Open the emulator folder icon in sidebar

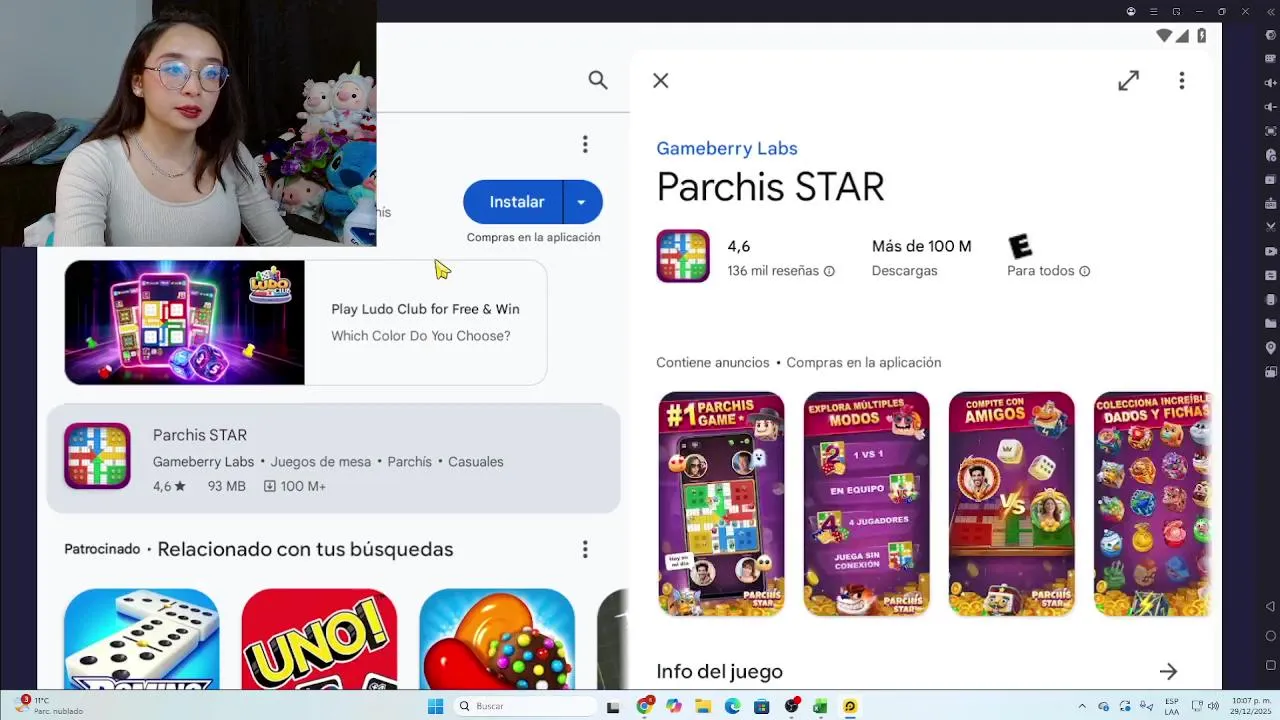(x=1271, y=323)
